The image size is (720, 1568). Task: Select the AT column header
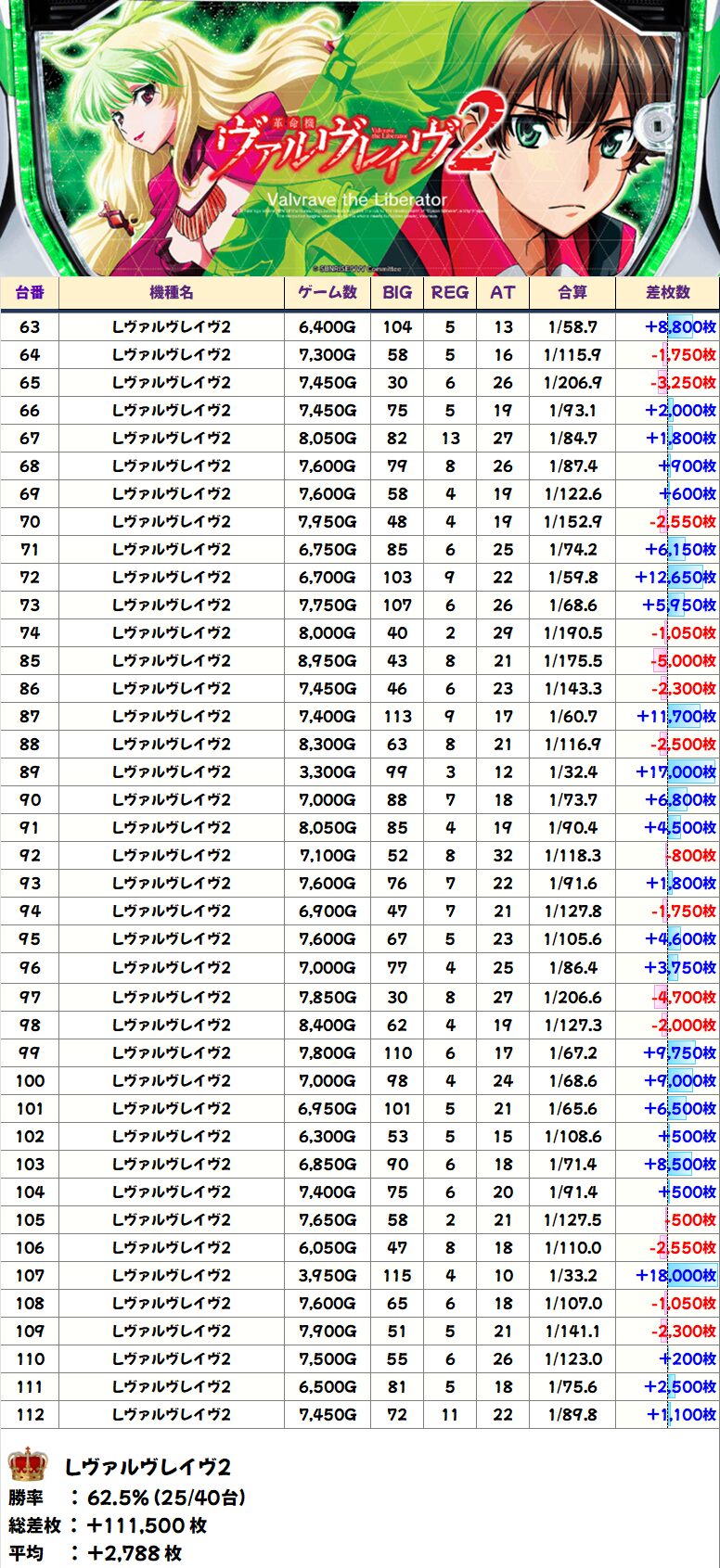pos(503,292)
